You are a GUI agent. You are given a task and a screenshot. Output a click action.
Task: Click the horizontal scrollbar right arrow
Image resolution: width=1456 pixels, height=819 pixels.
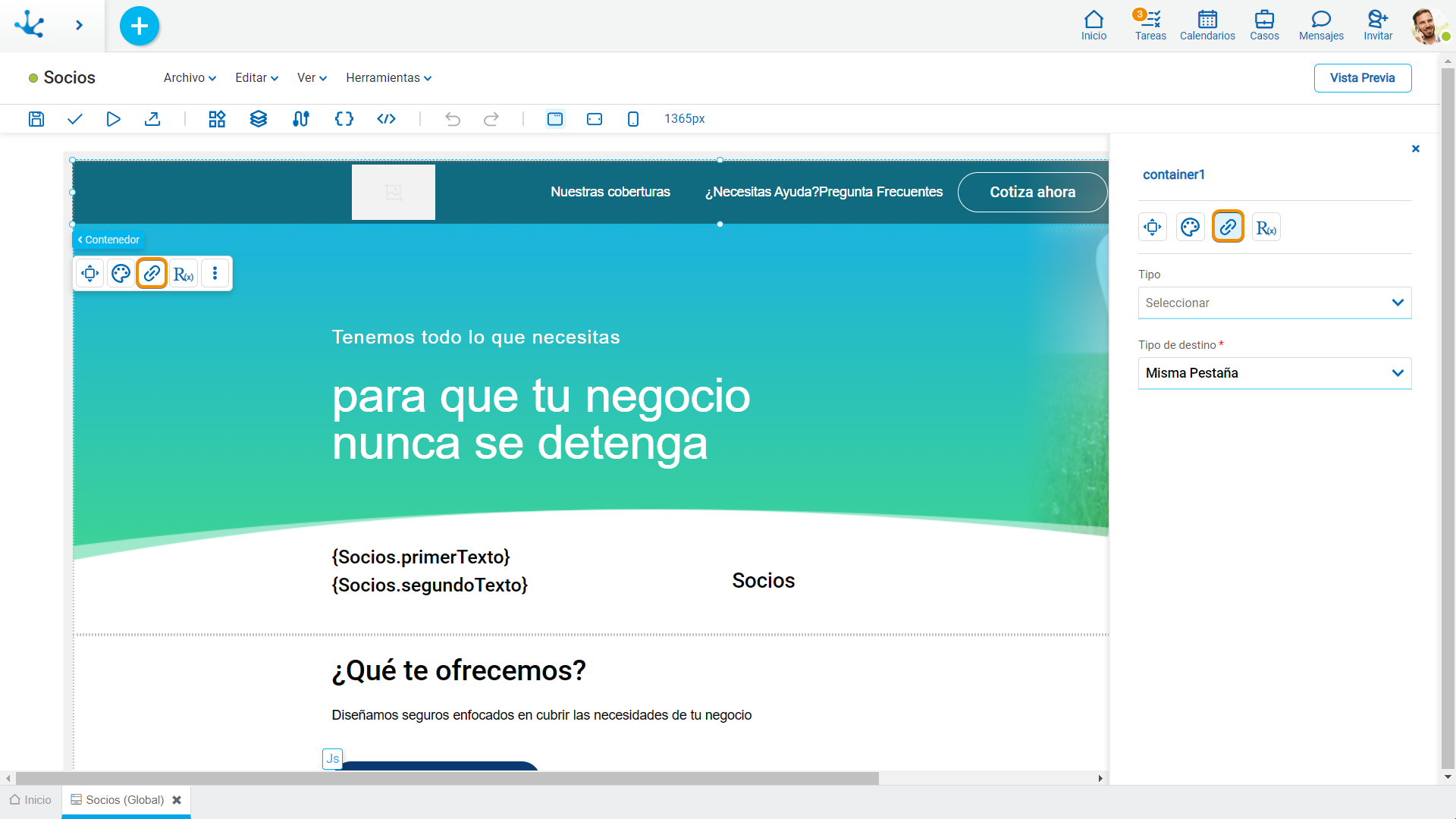pos(1100,778)
